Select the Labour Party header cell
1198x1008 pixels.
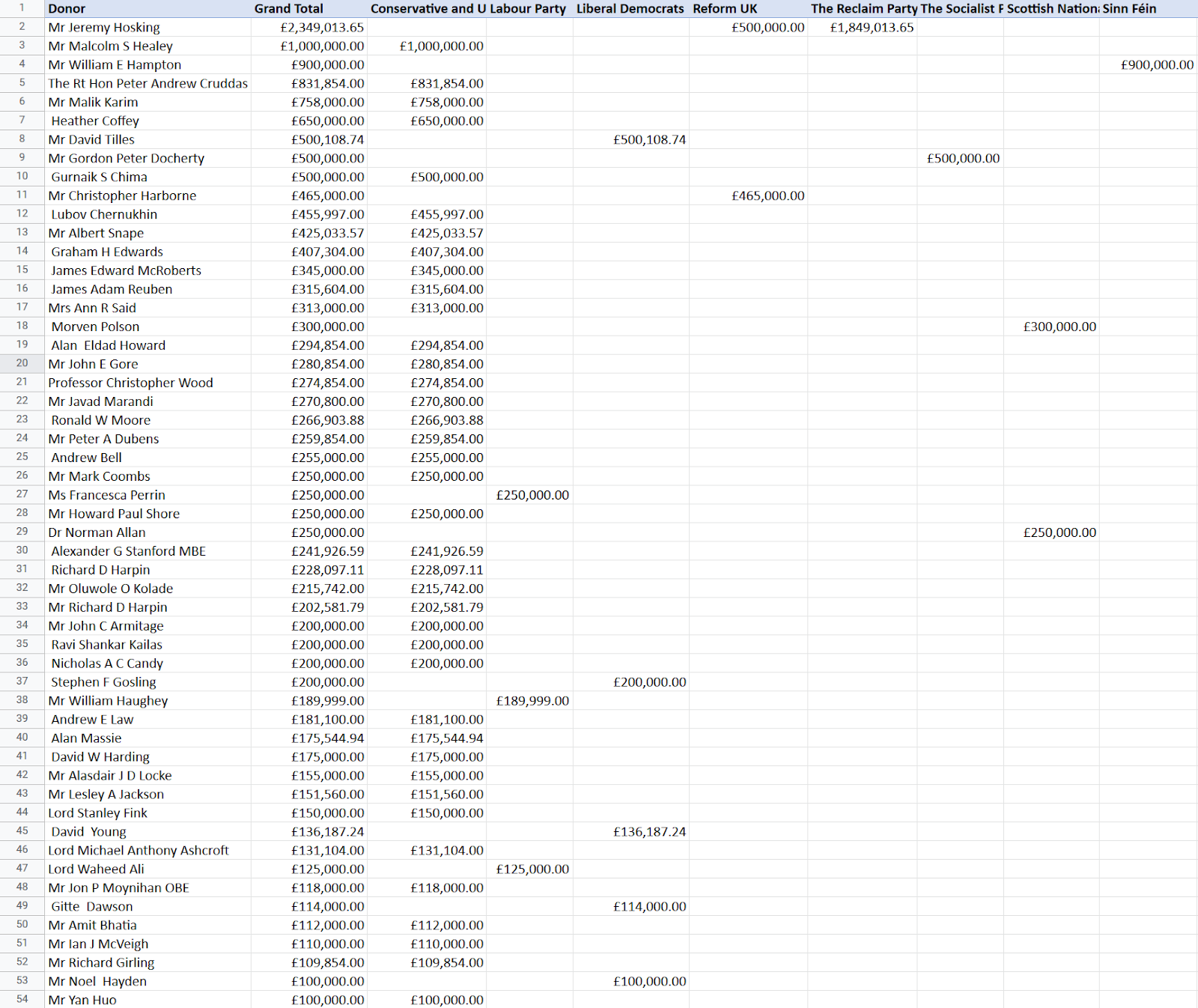click(529, 9)
